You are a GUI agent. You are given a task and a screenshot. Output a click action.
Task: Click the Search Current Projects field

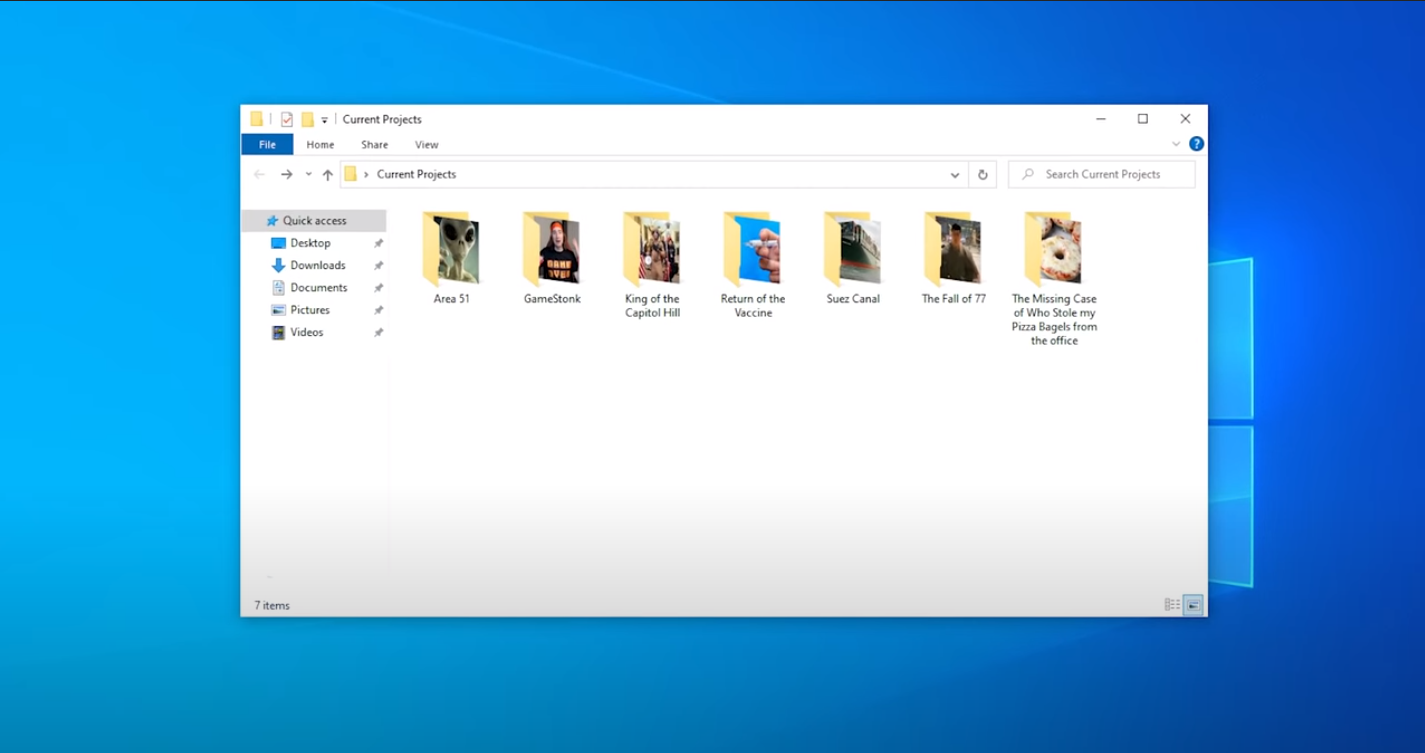(1102, 174)
